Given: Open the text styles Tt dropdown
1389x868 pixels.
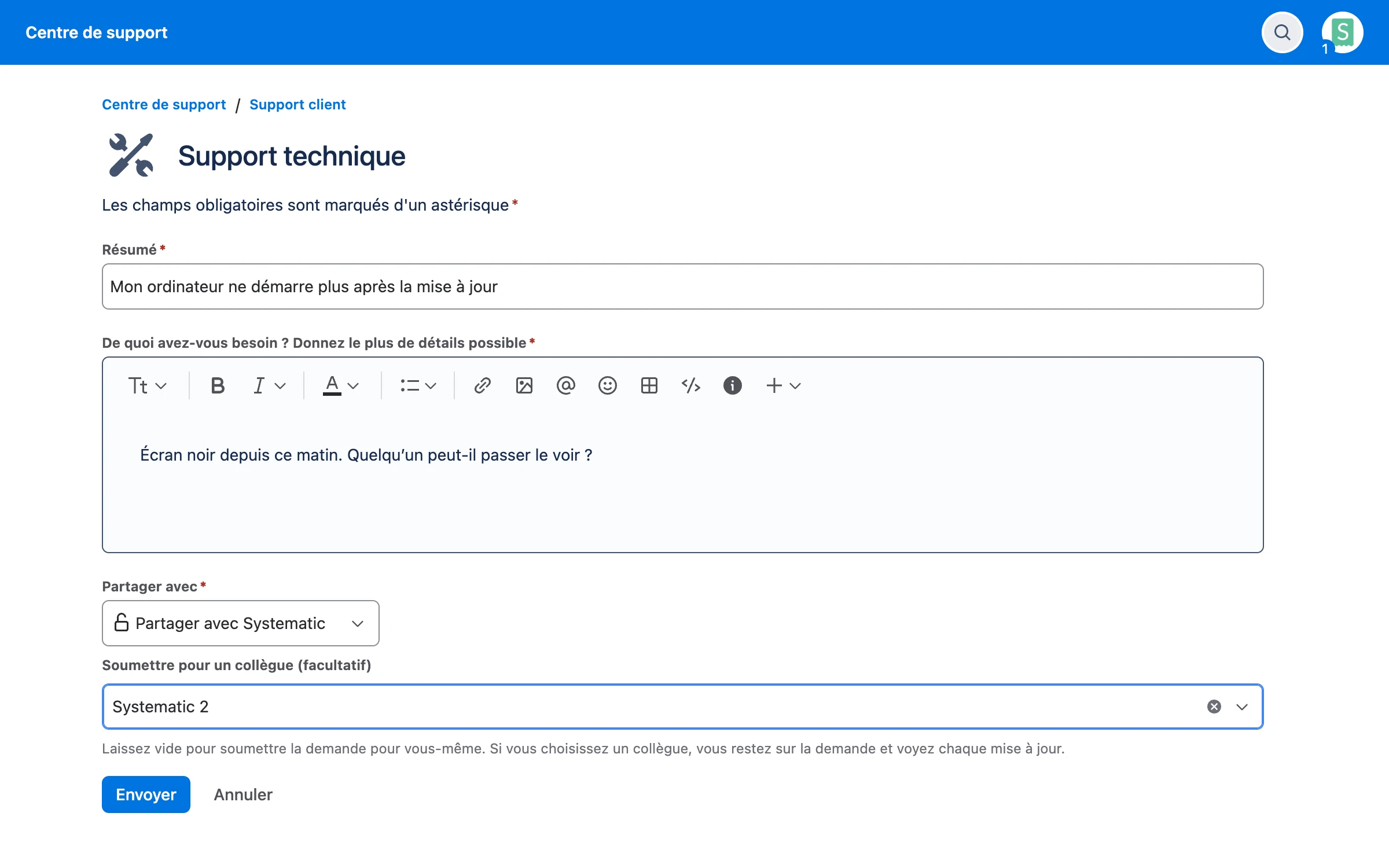Looking at the screenshot, I should pos(148,385).
